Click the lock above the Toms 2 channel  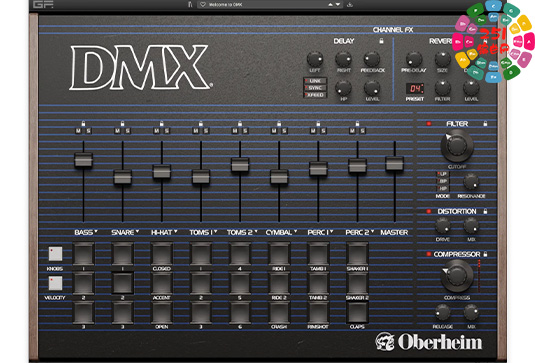[x=240, y=124]
